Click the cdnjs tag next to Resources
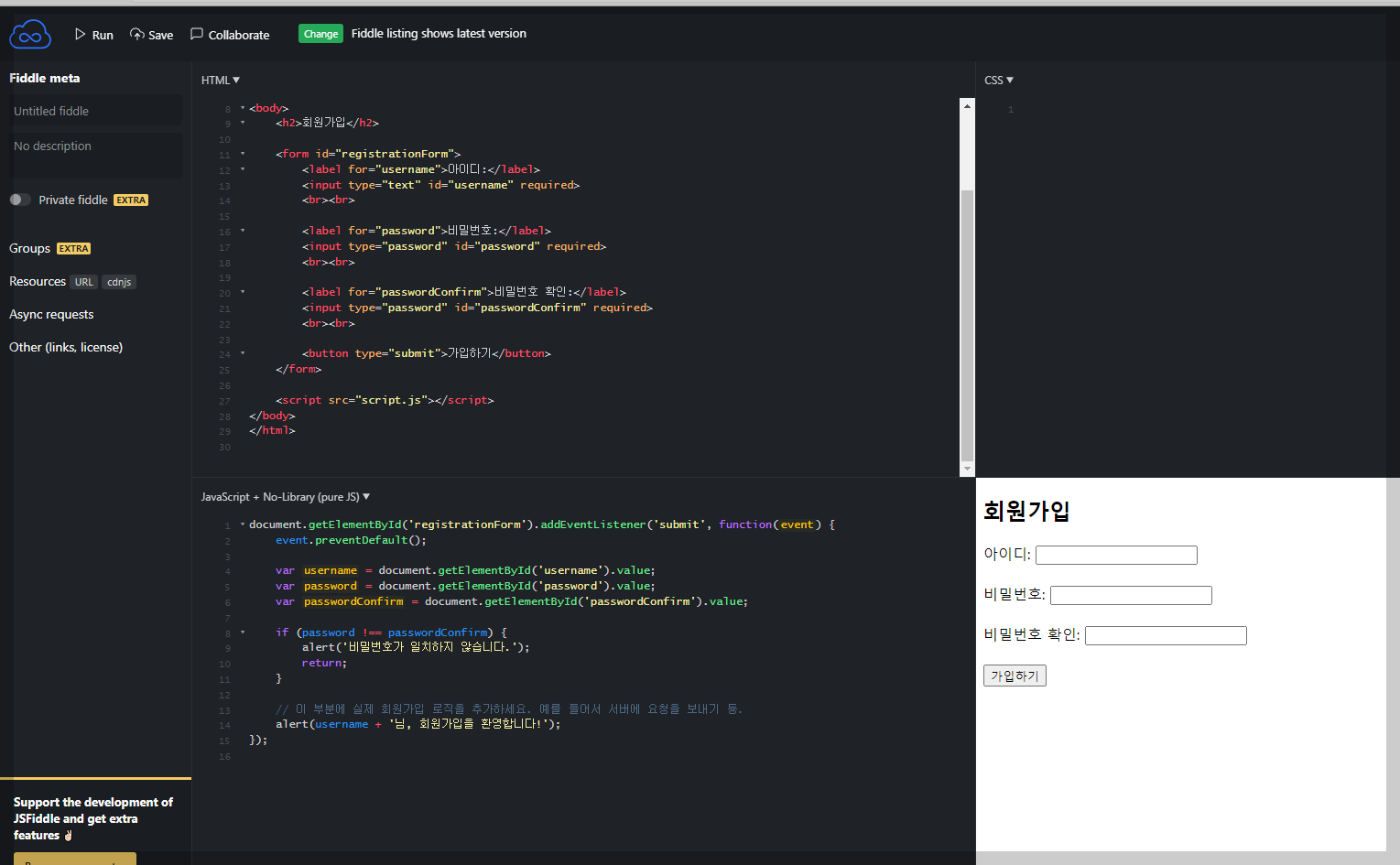This screenshot has height=865, width=1400. pos(119,282)
